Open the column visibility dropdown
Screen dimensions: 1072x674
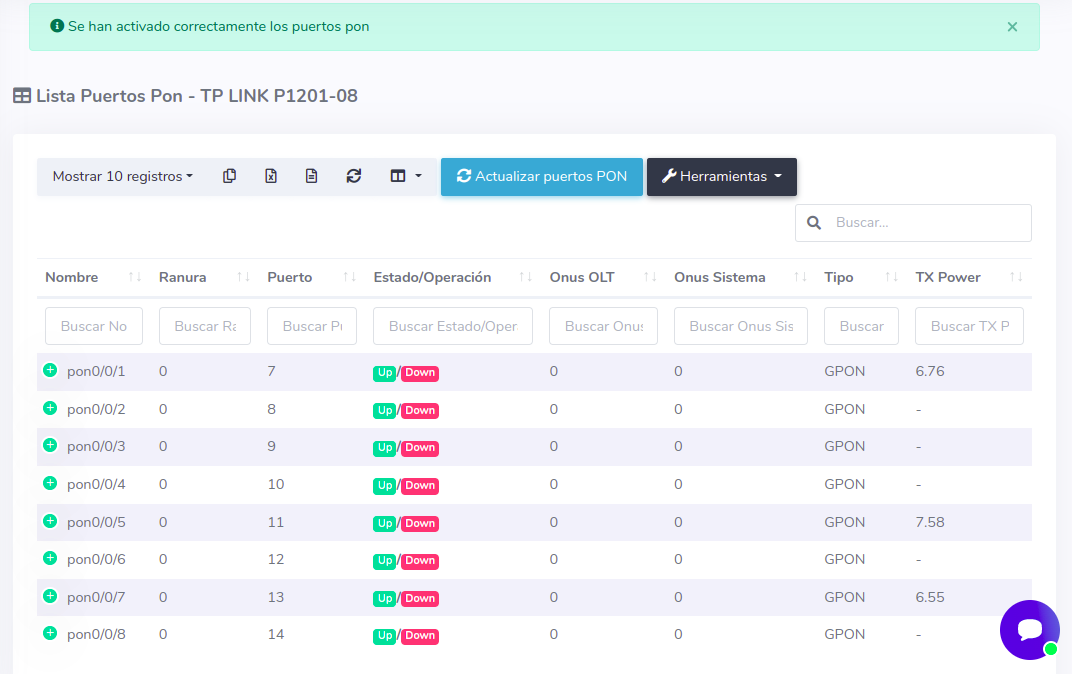click(x=405, y=176)
